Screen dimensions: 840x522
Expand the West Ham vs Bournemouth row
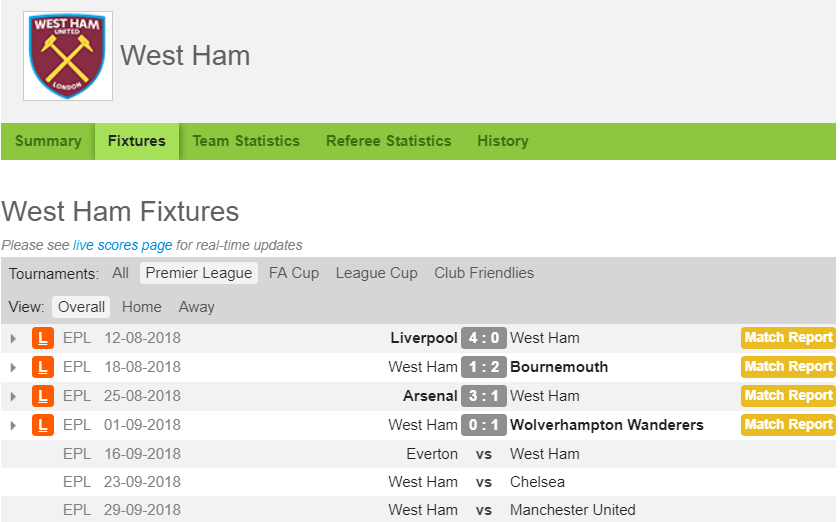13,368
